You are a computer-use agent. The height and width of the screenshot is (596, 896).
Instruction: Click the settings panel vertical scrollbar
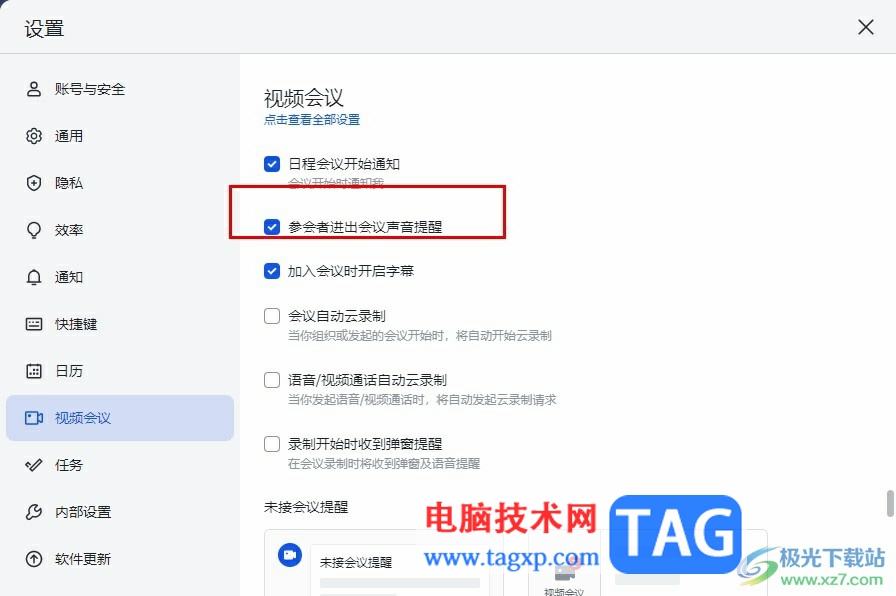click(890, 503)
